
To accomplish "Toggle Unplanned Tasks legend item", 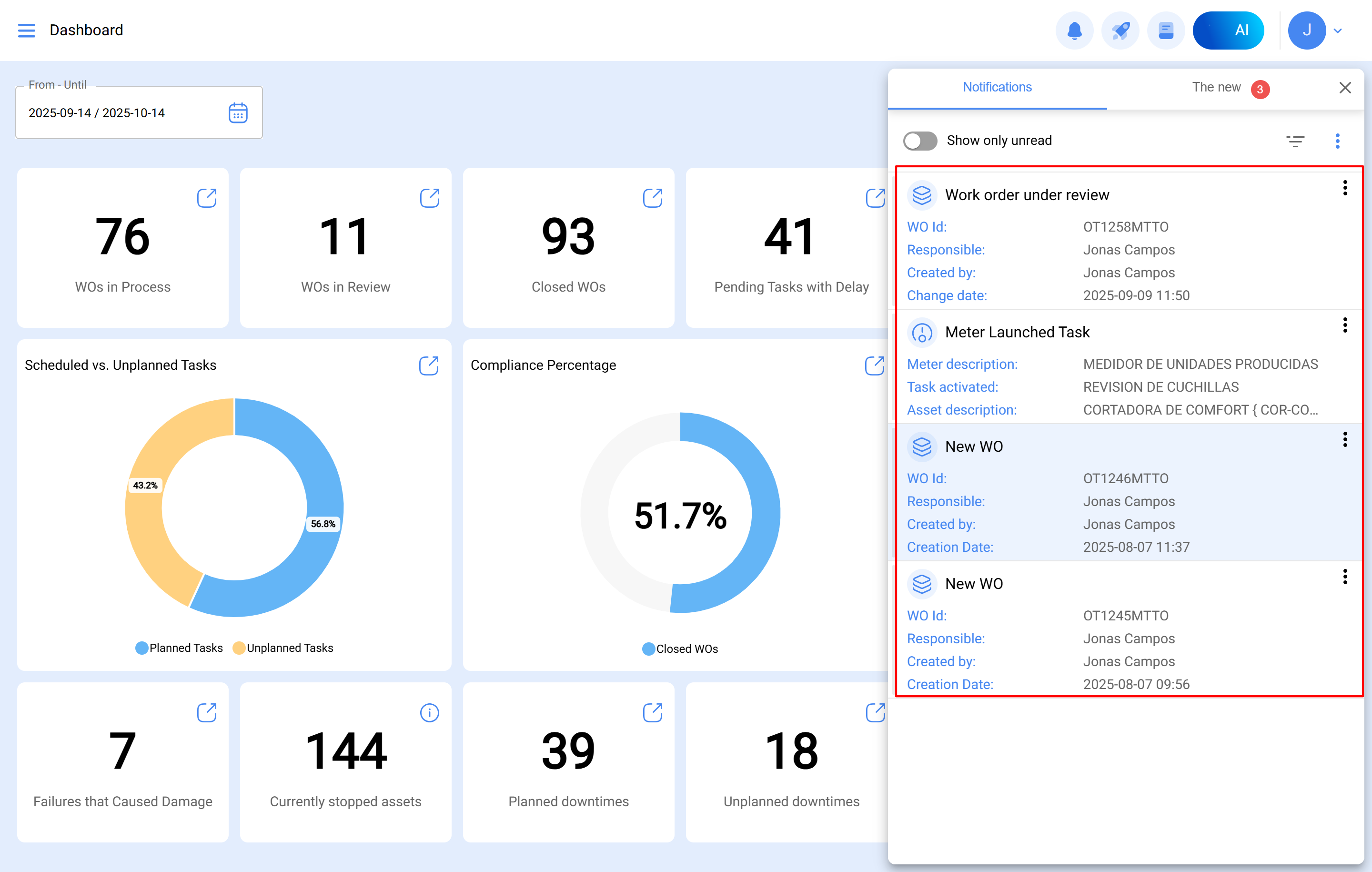I will [283, 648].
